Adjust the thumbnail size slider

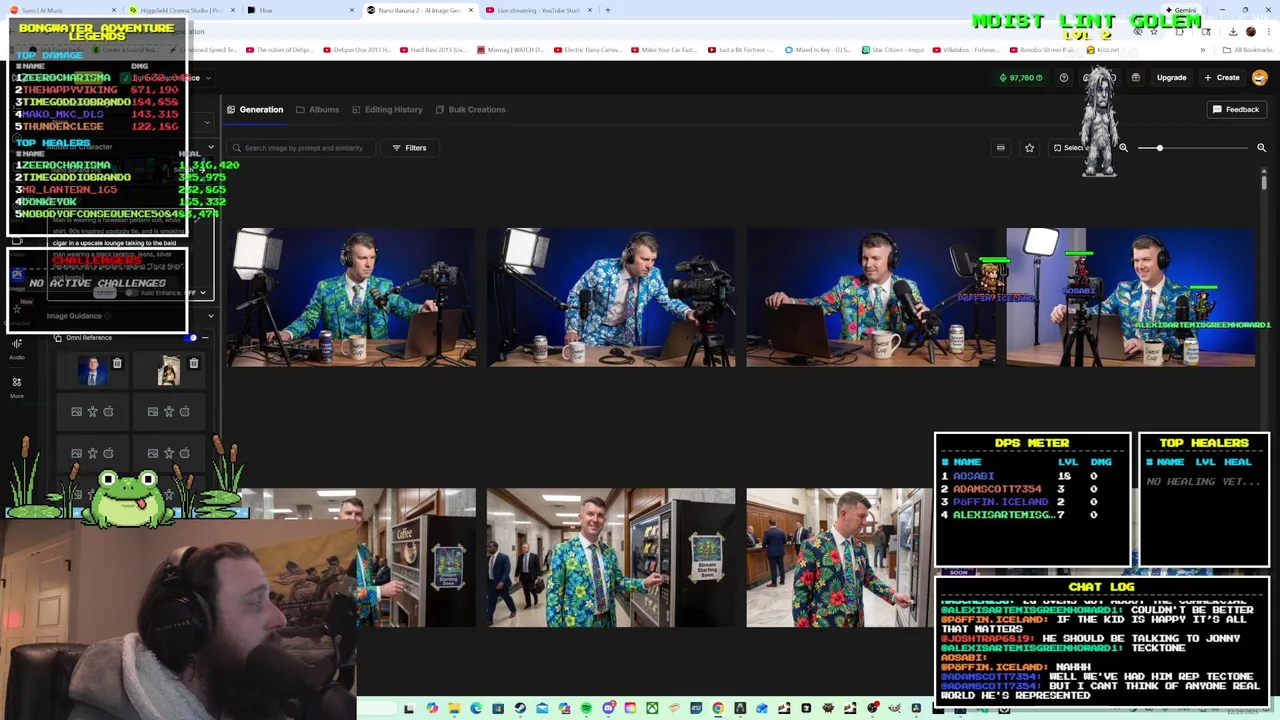click(1195, 148)
